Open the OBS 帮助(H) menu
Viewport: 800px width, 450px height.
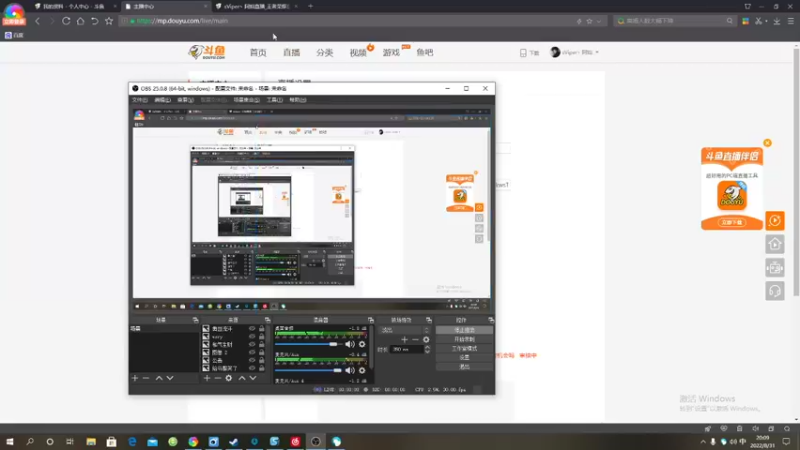(297, 100)
